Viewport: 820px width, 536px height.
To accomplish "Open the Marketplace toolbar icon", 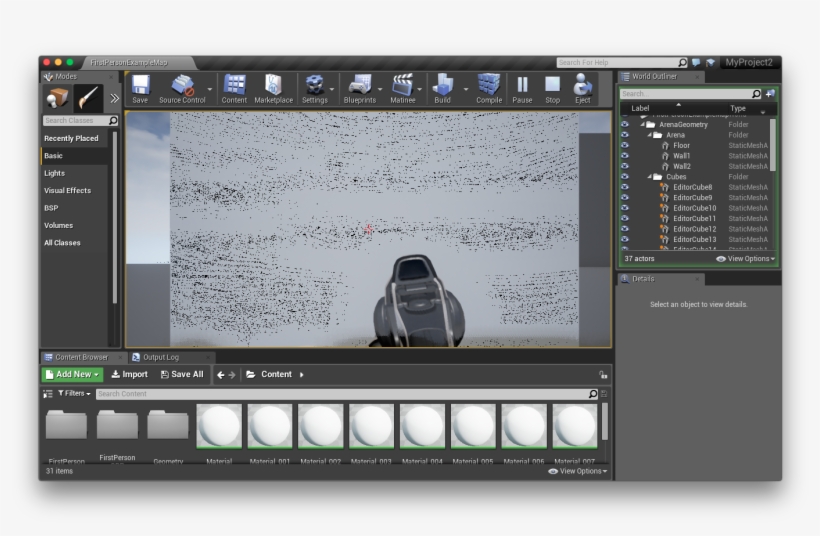I will tap(274, 88).
